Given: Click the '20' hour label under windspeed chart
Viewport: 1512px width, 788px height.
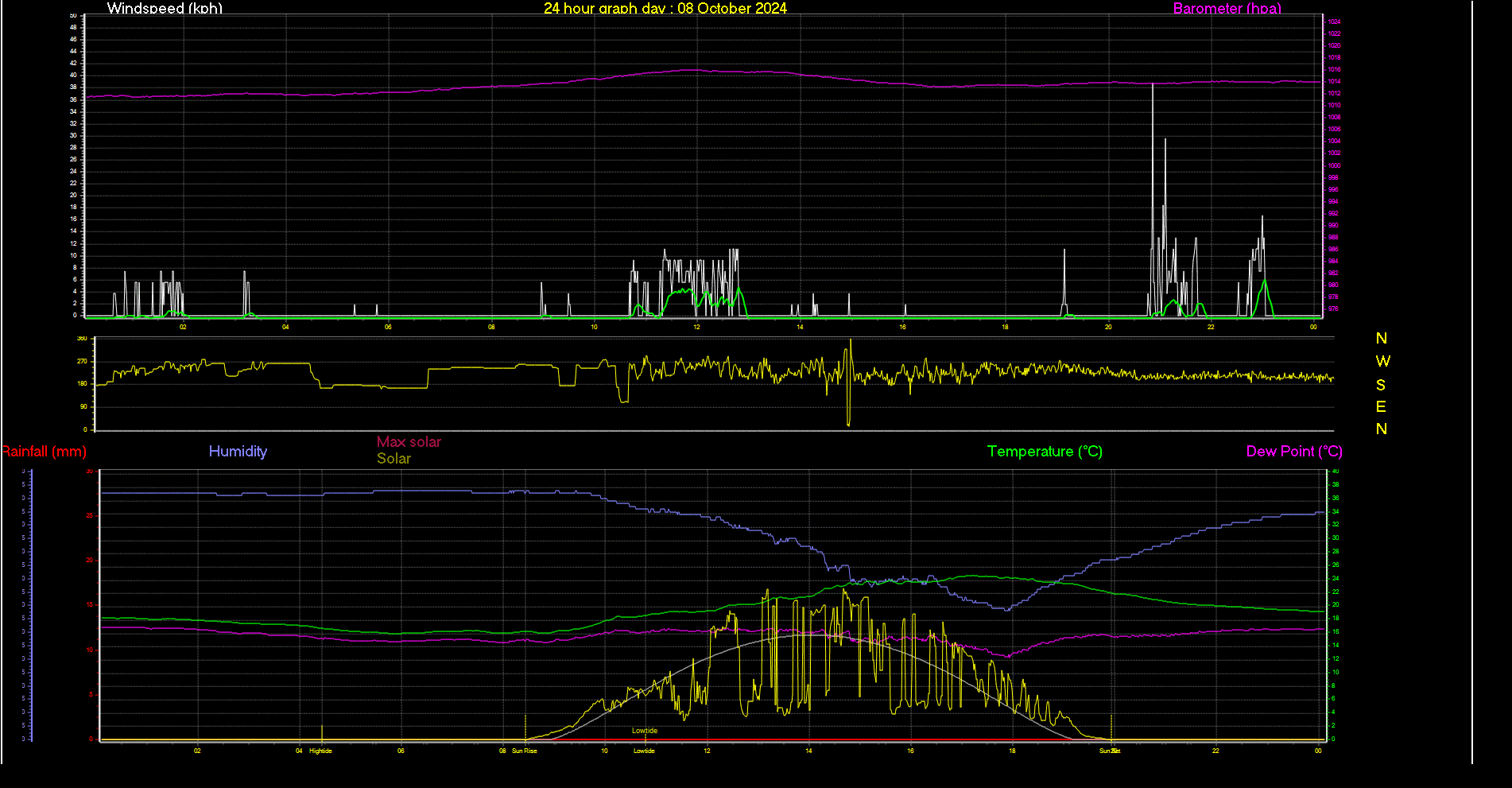Looking at the screenshot, I should point(1108,327).
